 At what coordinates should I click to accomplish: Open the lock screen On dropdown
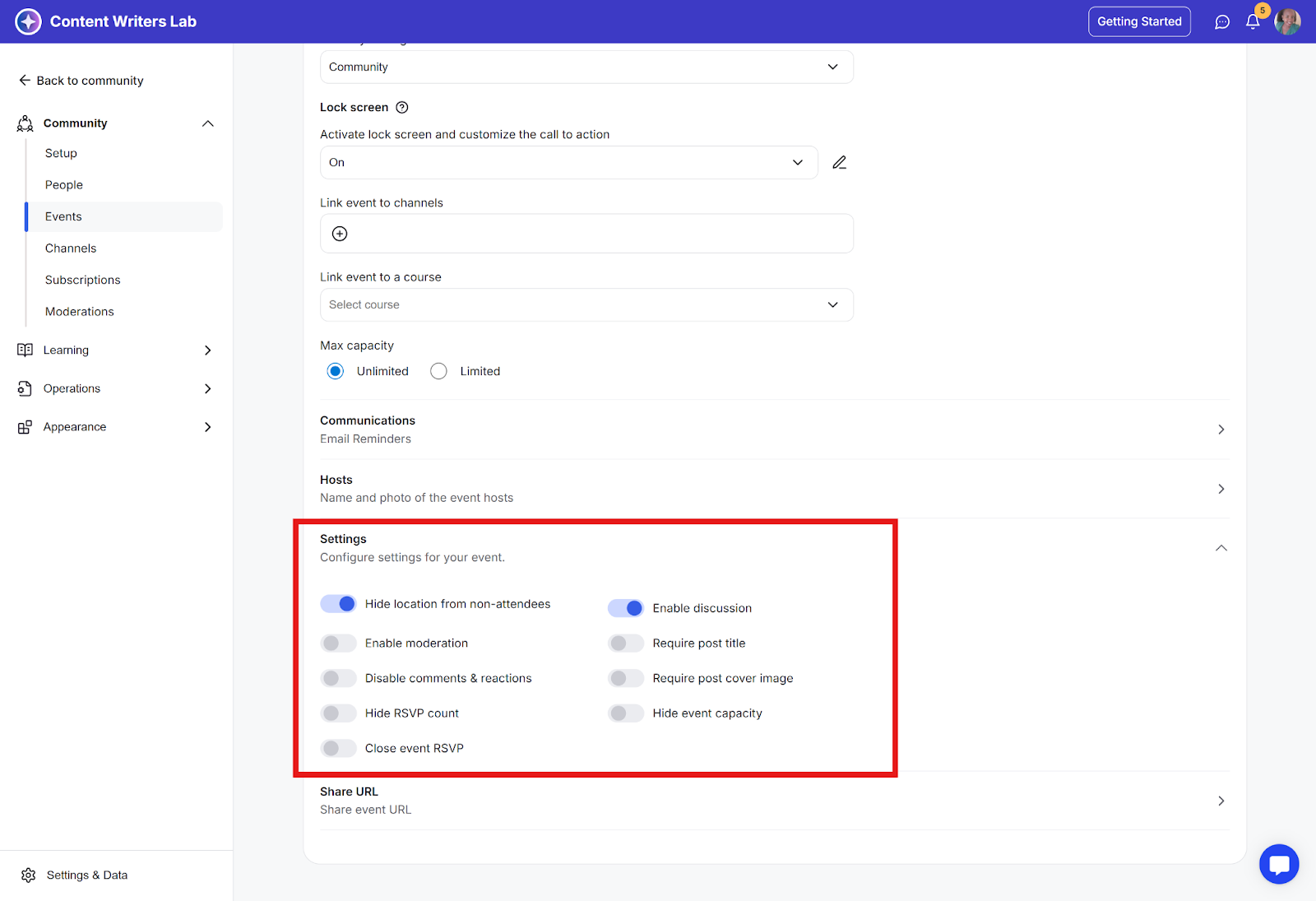click(x=568, y=163)
